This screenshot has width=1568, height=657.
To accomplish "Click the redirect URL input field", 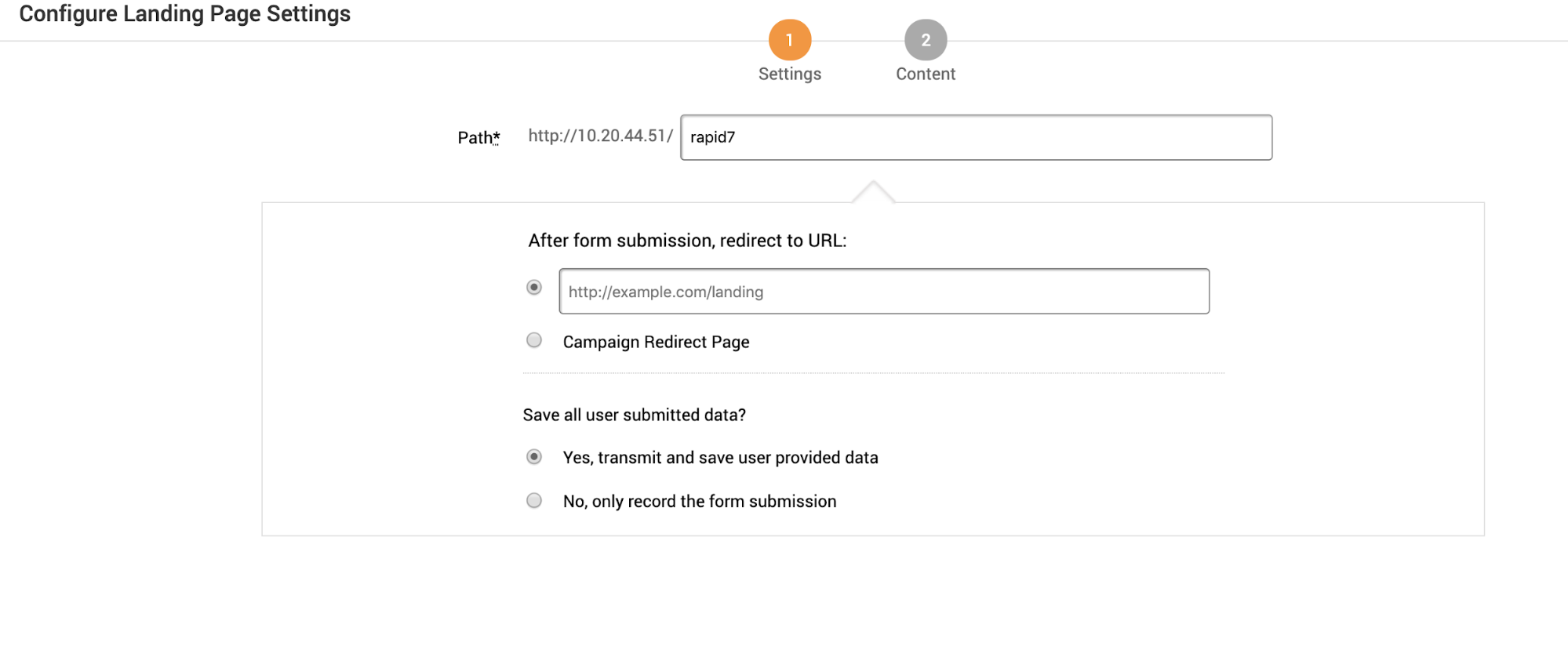I will (884, 292).
